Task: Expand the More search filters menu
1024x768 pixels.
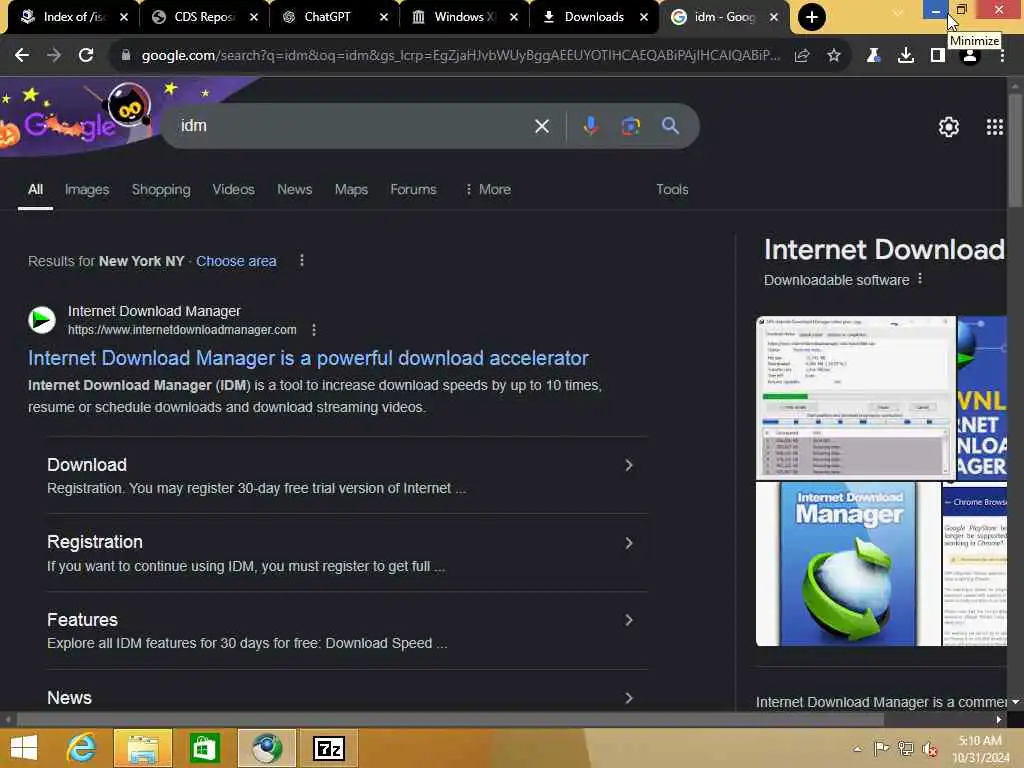Action: tap(487, 189)
